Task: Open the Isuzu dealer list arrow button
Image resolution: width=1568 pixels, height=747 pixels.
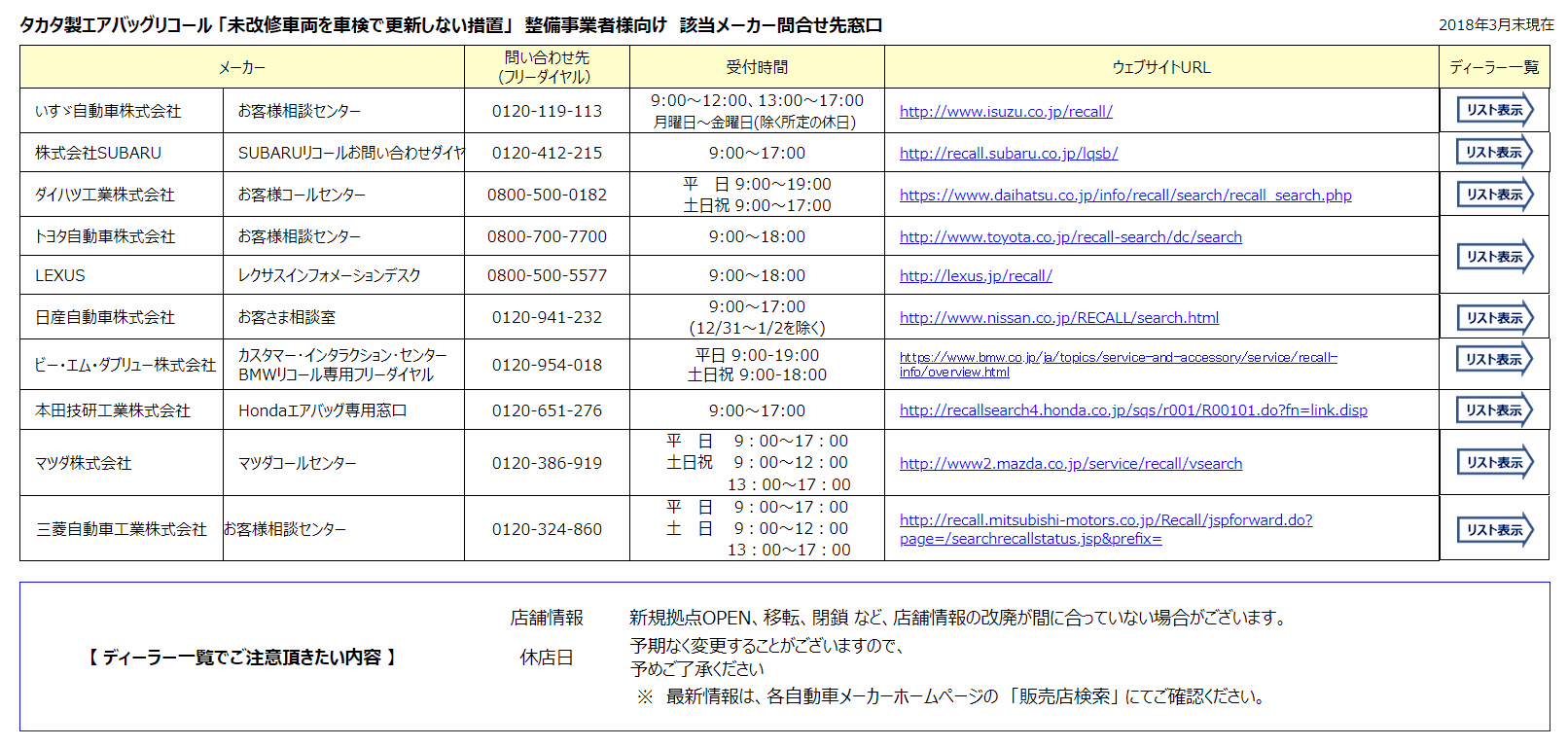Action: [1495, 110]
